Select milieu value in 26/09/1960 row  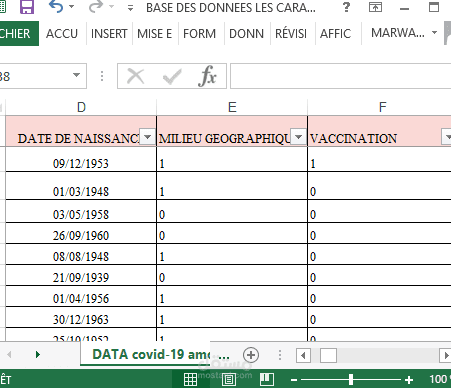pos(232,233)
